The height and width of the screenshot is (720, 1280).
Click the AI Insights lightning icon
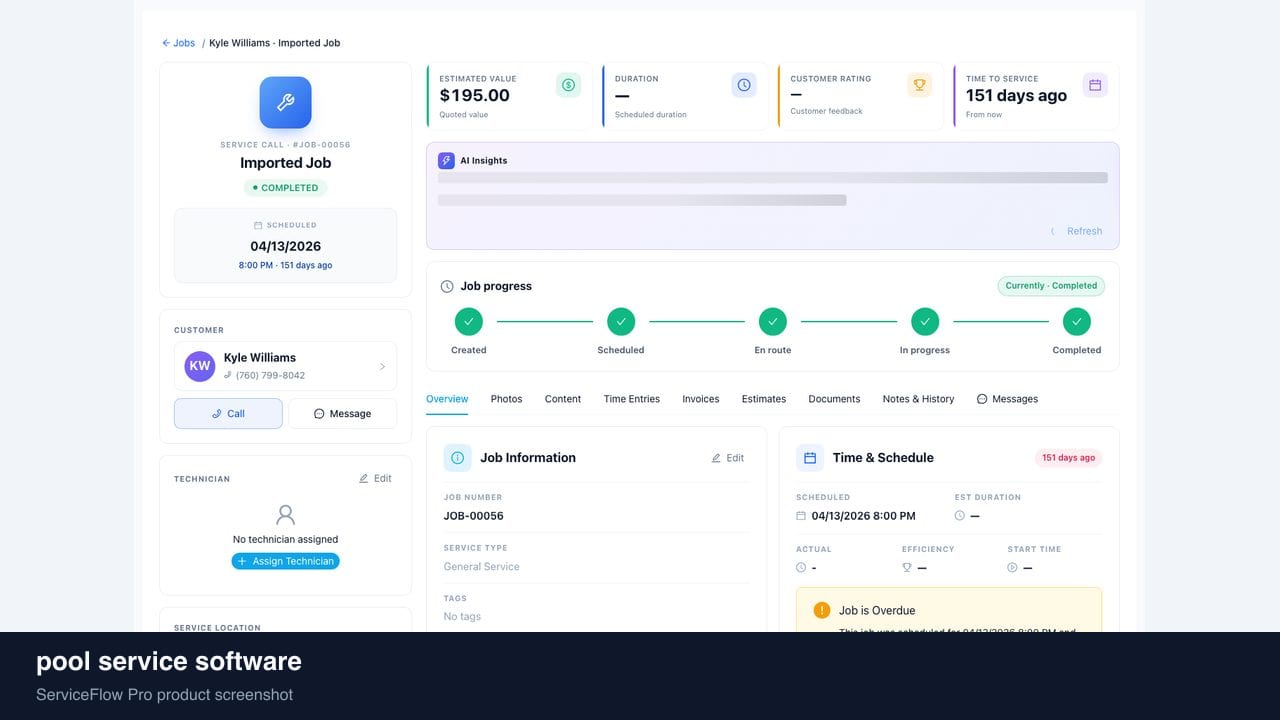point(446,160)
